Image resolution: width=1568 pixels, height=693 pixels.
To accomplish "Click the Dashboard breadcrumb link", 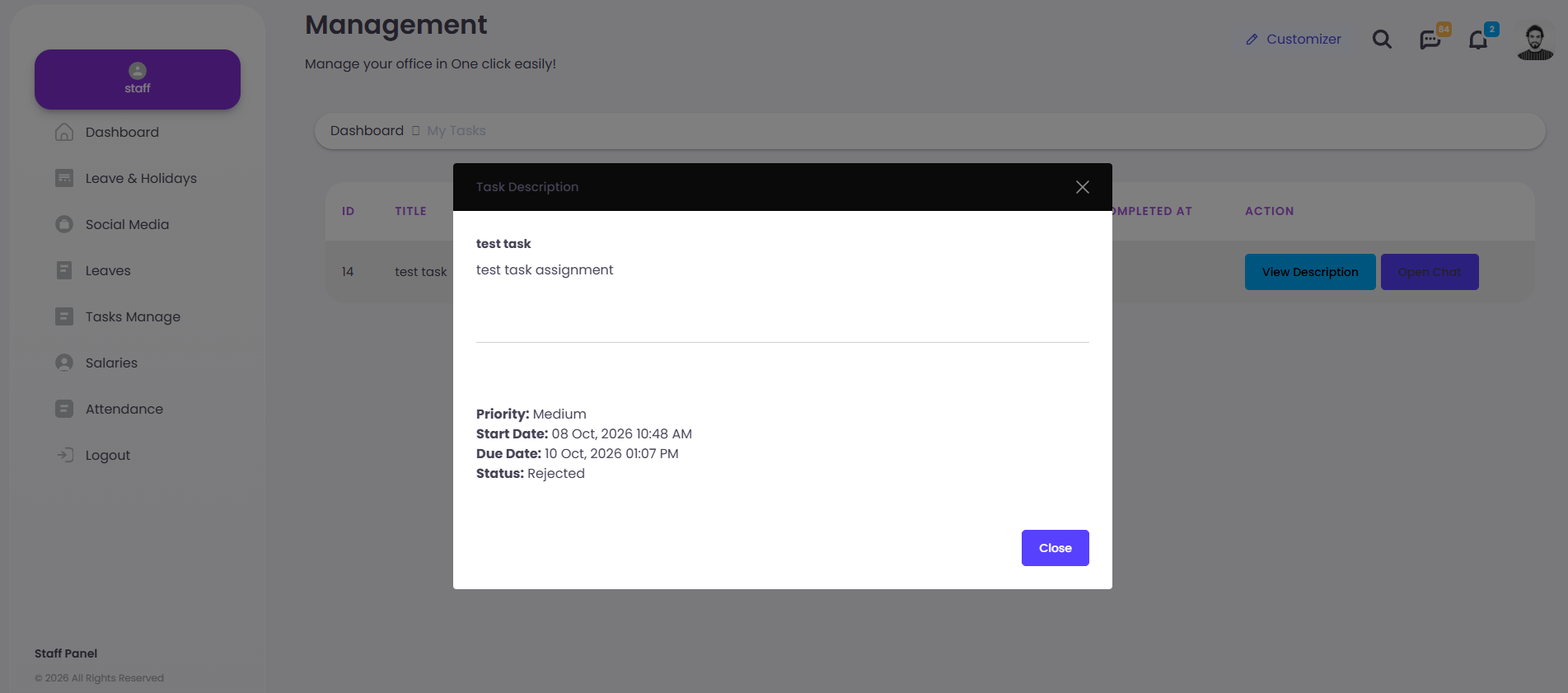I will (x=367, y=130).
